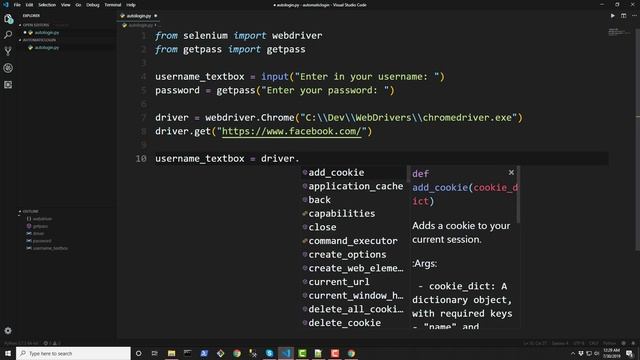Viewport: 640px width, 360px height.
Task: Split the editor with split icon
Action: 624,16
